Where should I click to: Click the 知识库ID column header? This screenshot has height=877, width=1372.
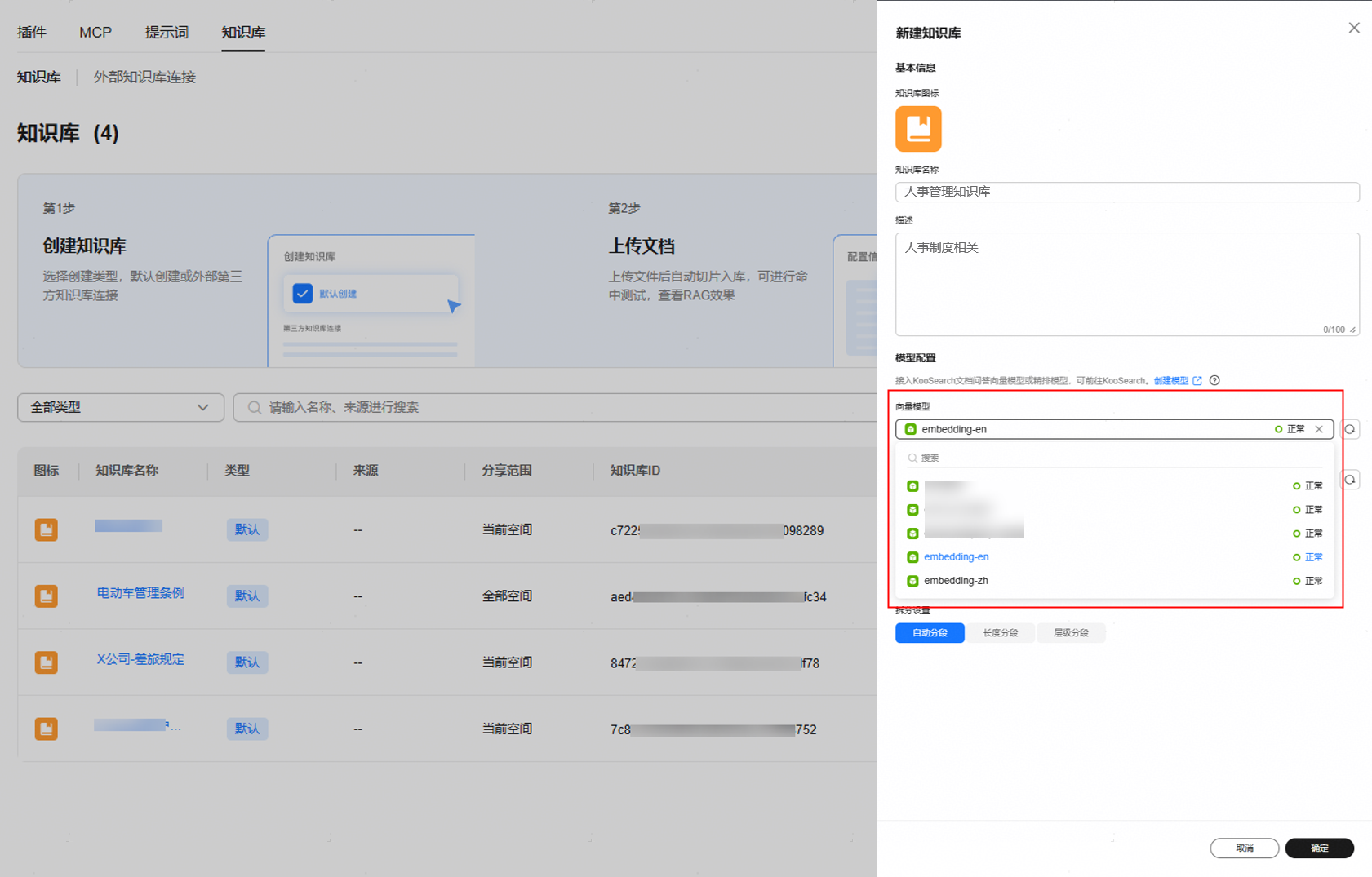click(x=635, y=471)
